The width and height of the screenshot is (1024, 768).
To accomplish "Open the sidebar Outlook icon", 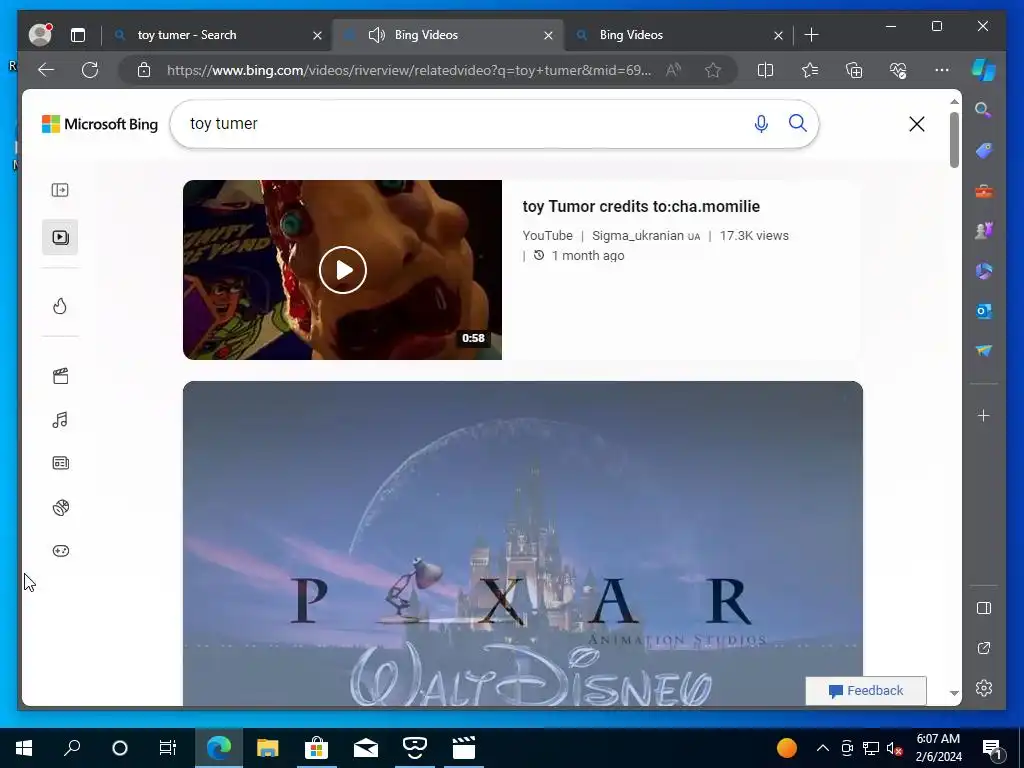I will (984, 312).
